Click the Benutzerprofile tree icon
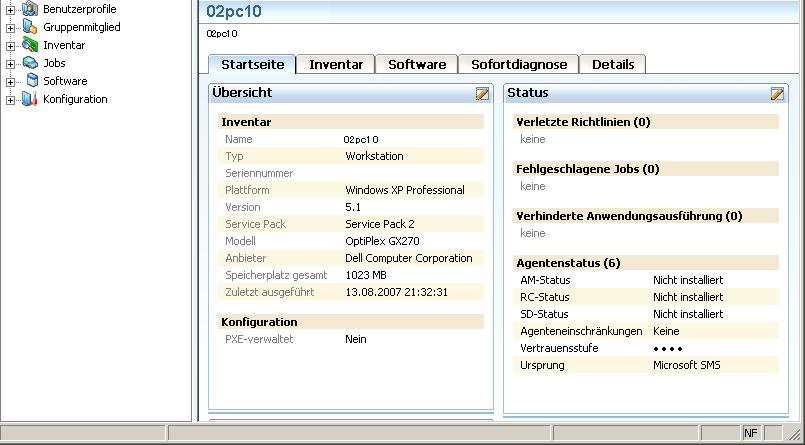 point(30,9)
